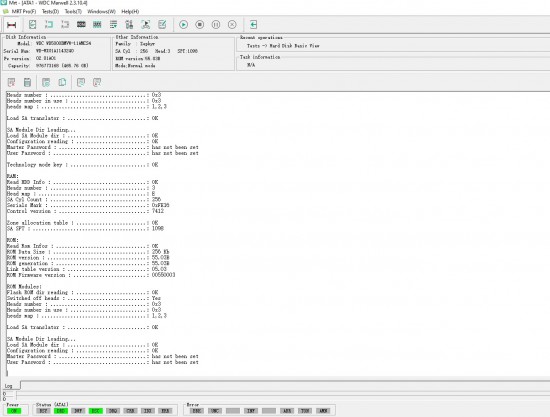Click the green RAM chip toolbar icon
550x417 pixels.
coord(97,25)
